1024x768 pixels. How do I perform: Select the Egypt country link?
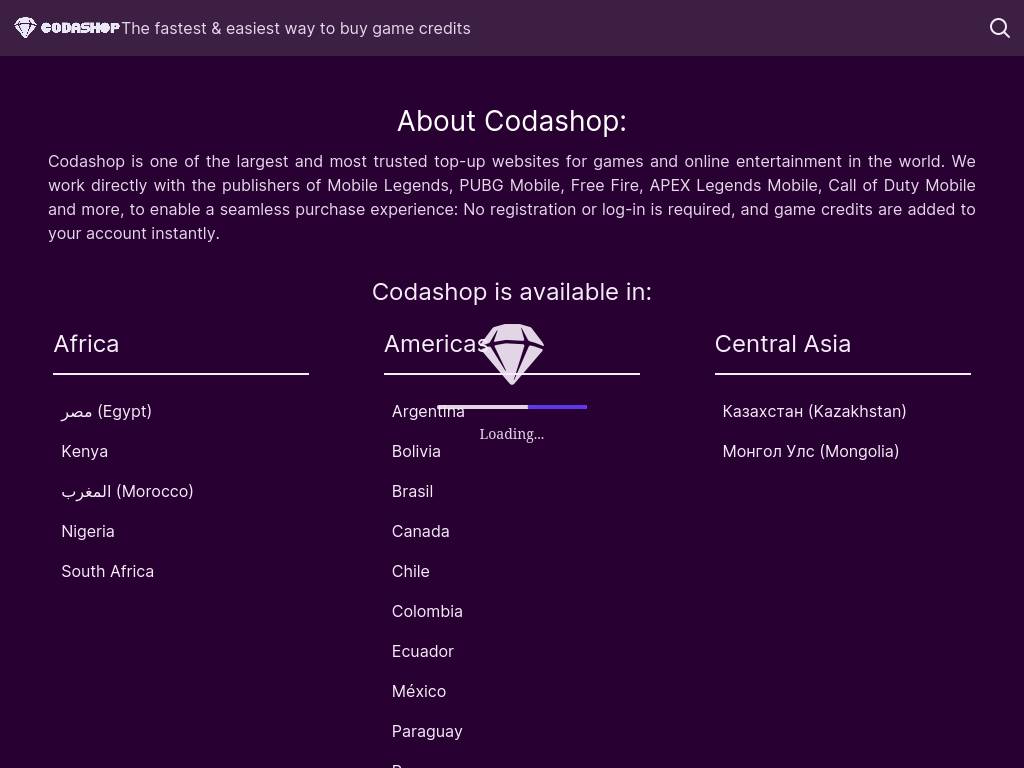point(106,411)
